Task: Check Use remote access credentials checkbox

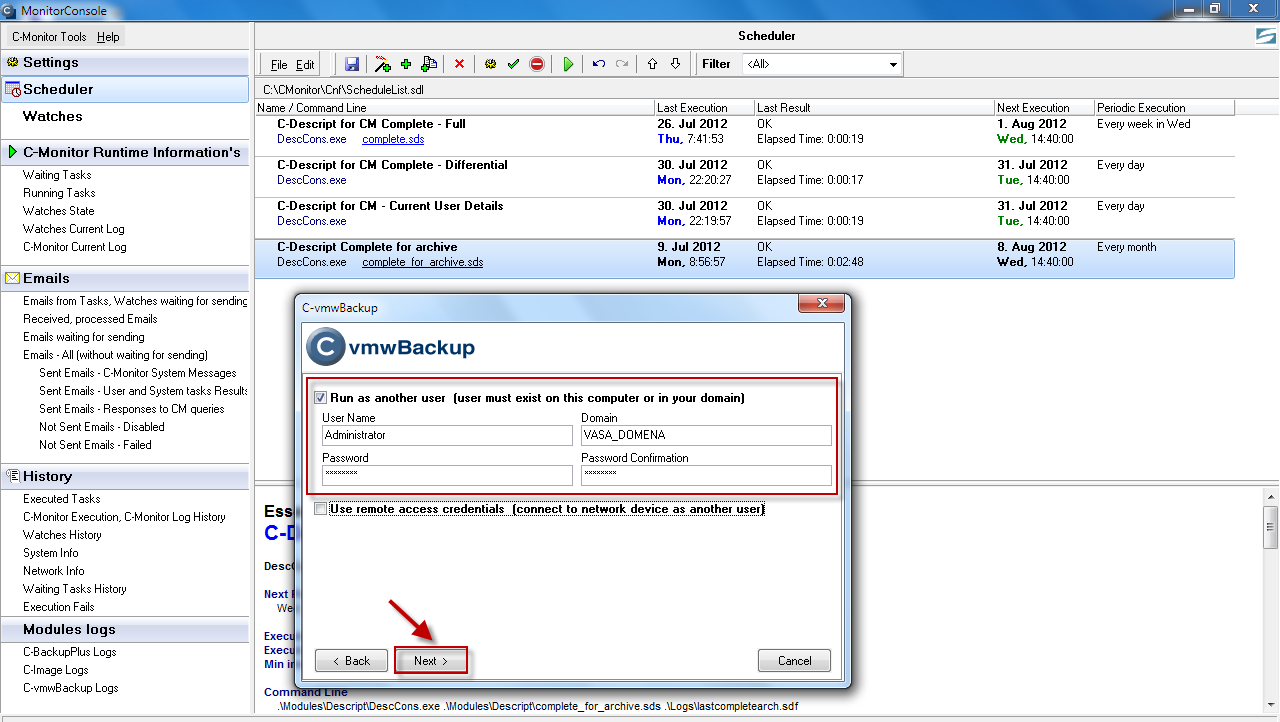Action: pos(321,509)
